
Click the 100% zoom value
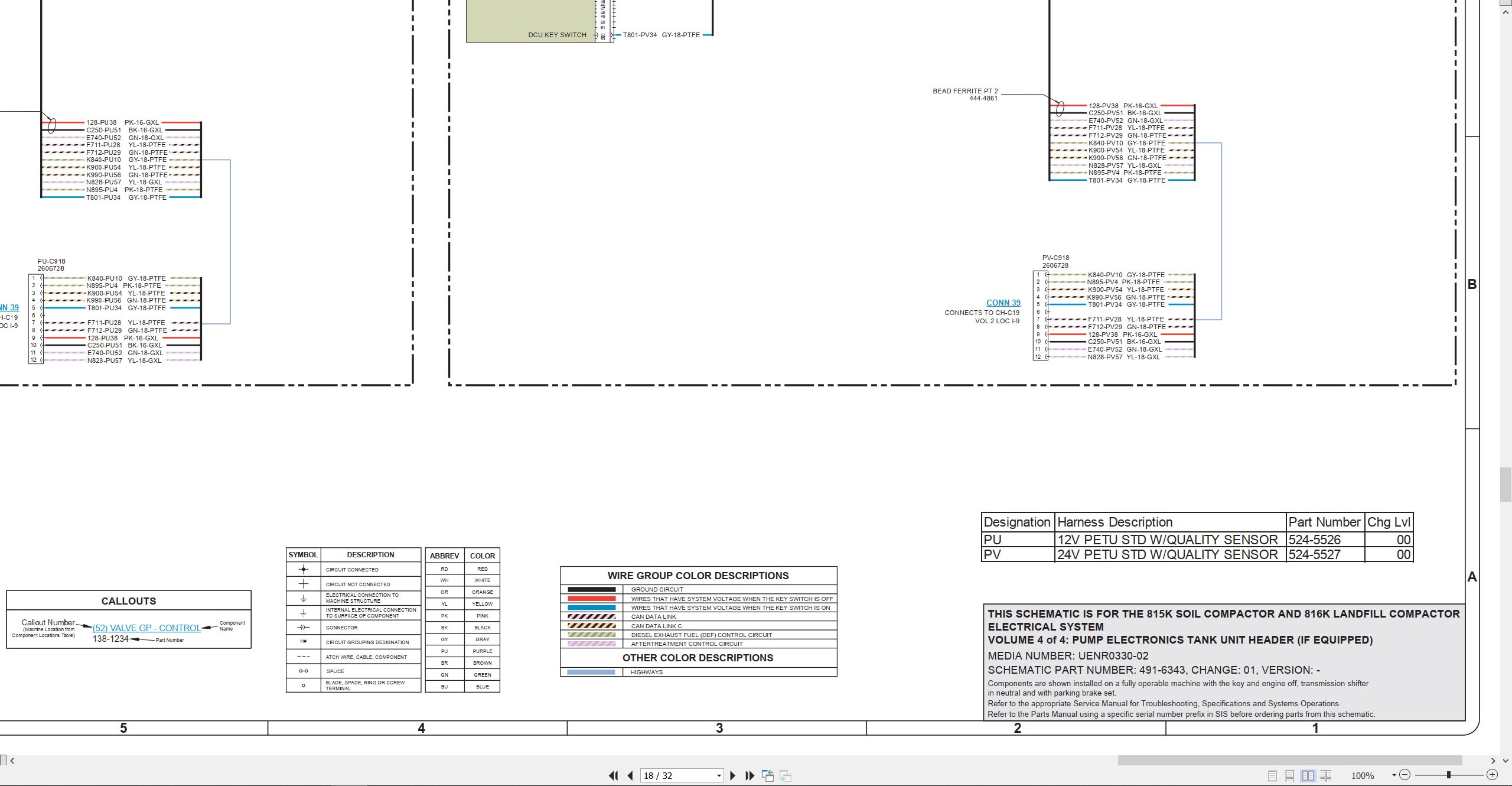(x=1363, y=775)
